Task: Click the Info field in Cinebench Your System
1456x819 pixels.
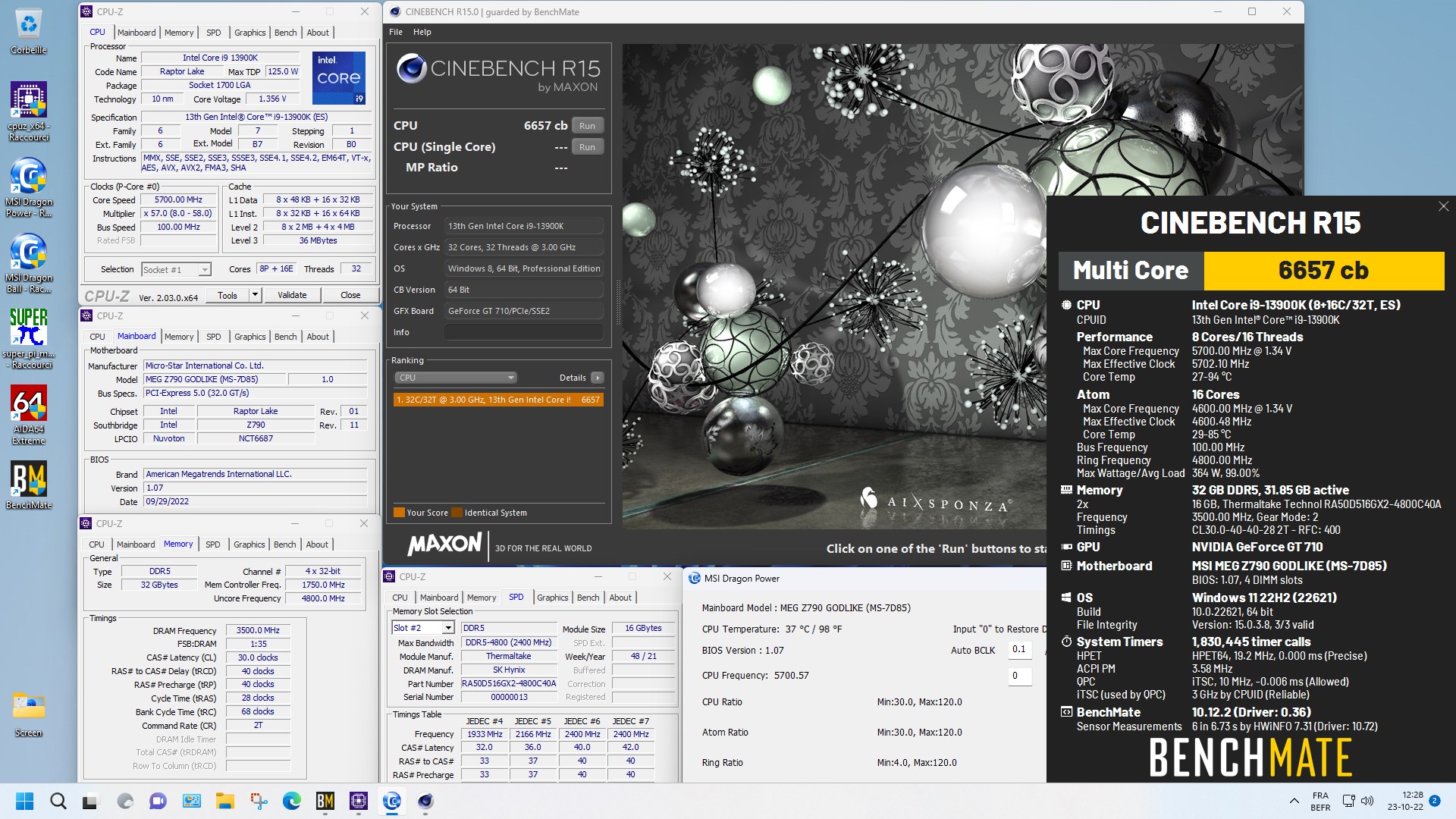Action: click(524, 332)
